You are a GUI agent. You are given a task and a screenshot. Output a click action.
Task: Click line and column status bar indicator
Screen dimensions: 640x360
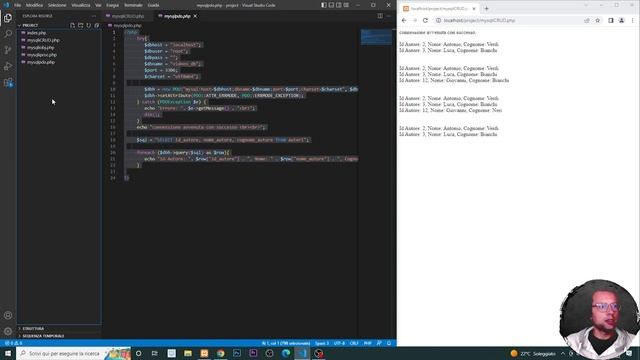coord(286,343)
